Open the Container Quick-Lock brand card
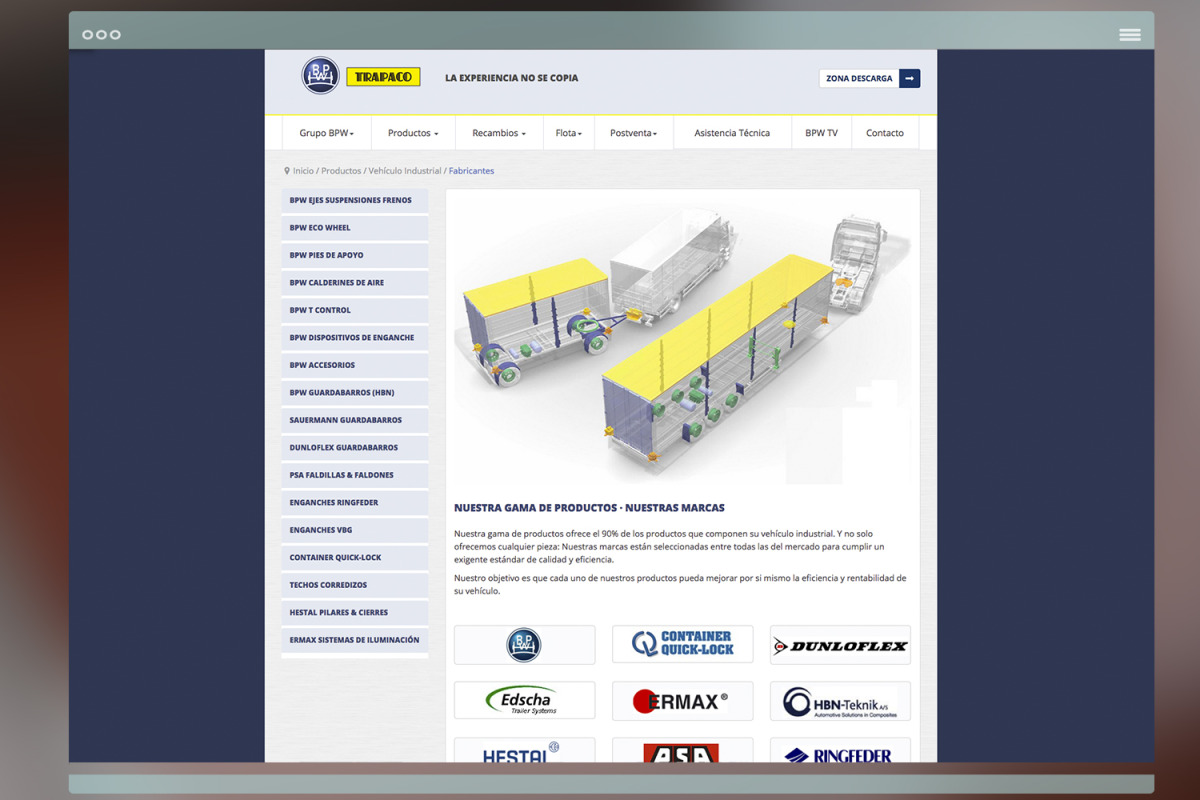 682,645
